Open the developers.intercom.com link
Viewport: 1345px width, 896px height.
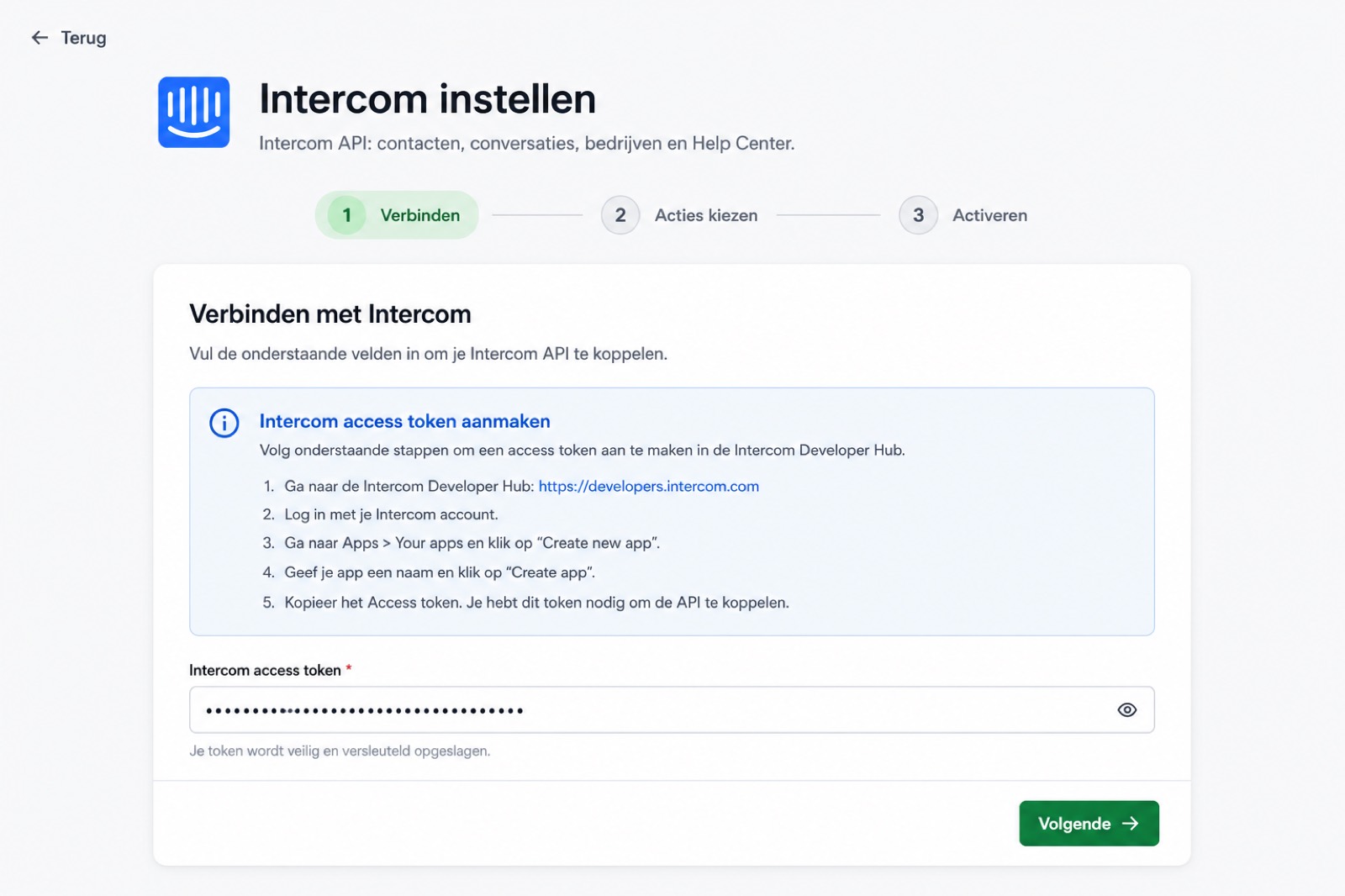648,486
